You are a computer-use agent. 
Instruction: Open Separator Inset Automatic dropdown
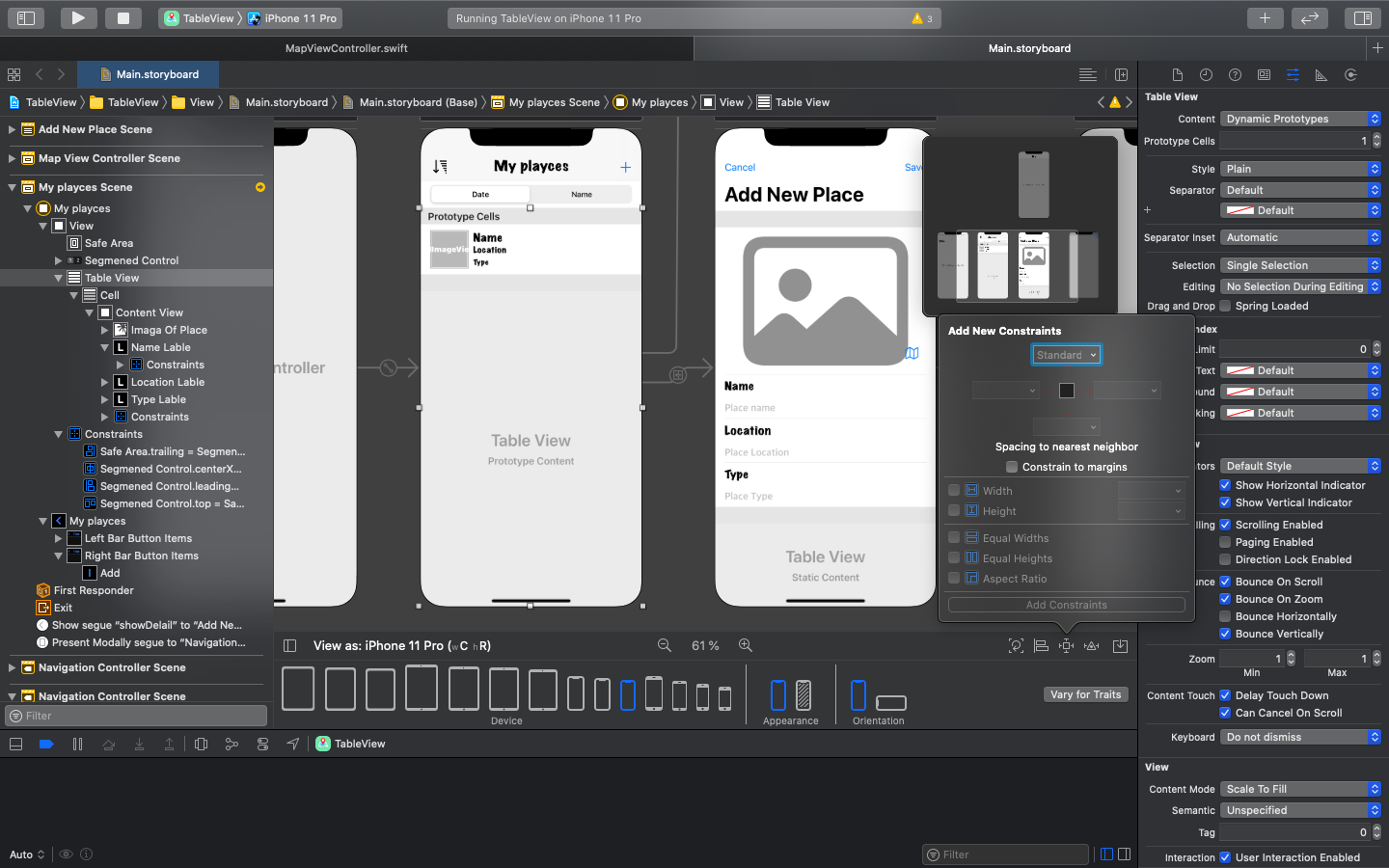(x=1300, y=237)
